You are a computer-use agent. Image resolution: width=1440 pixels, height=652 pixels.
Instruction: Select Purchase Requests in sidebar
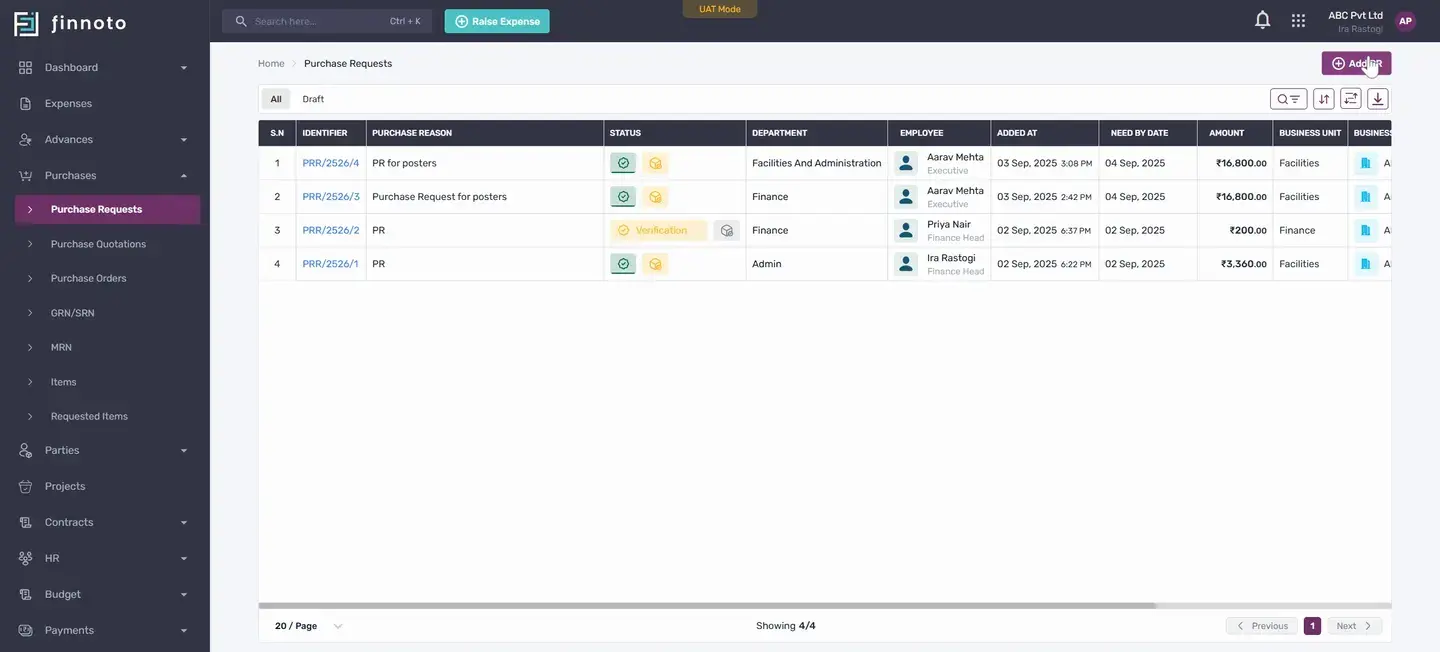click(107, 209)
